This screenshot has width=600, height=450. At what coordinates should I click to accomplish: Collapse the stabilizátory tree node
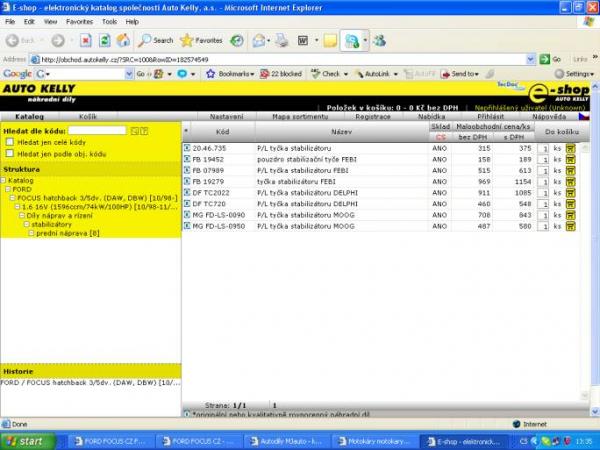[x=27, y=225]
